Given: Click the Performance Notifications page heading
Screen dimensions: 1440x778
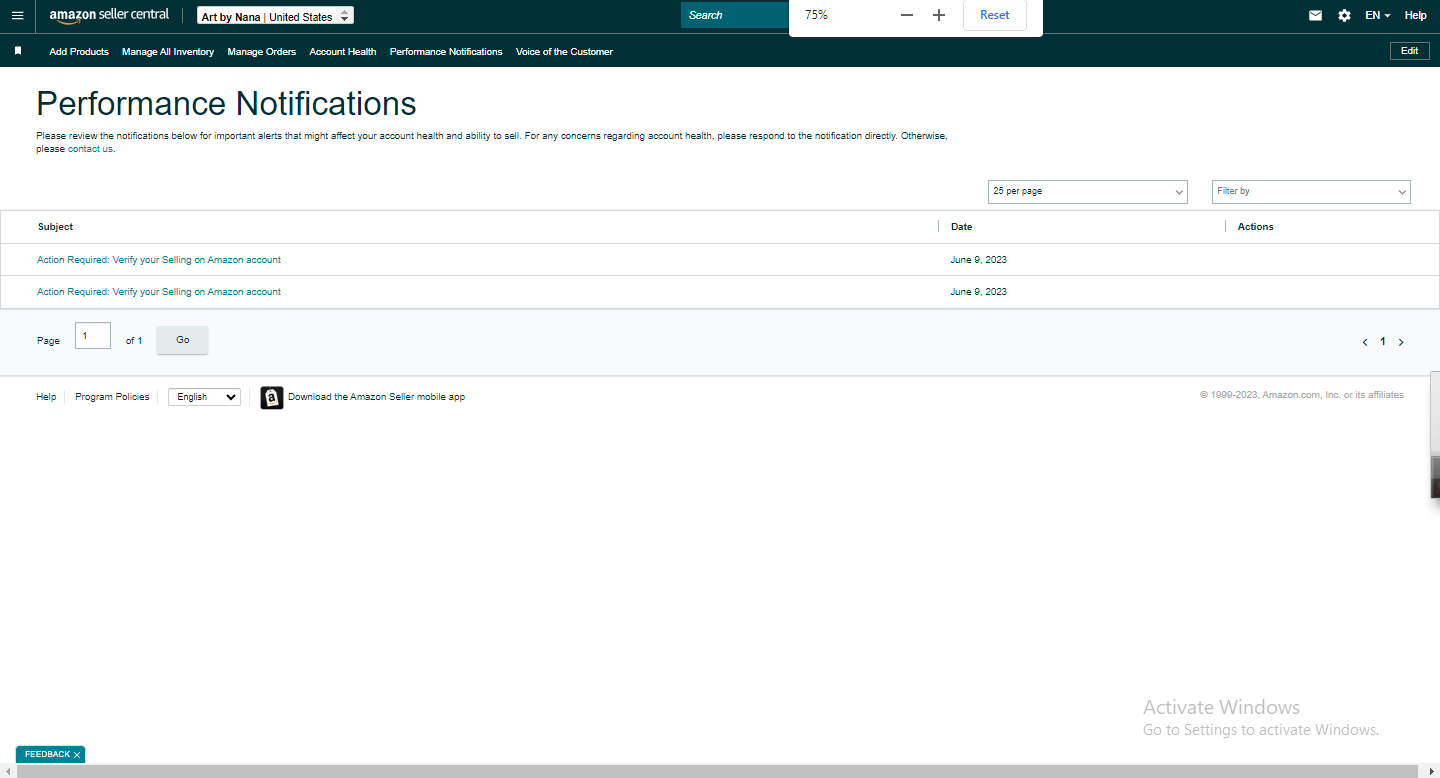Looking at the screenshot, I should 227,104.
